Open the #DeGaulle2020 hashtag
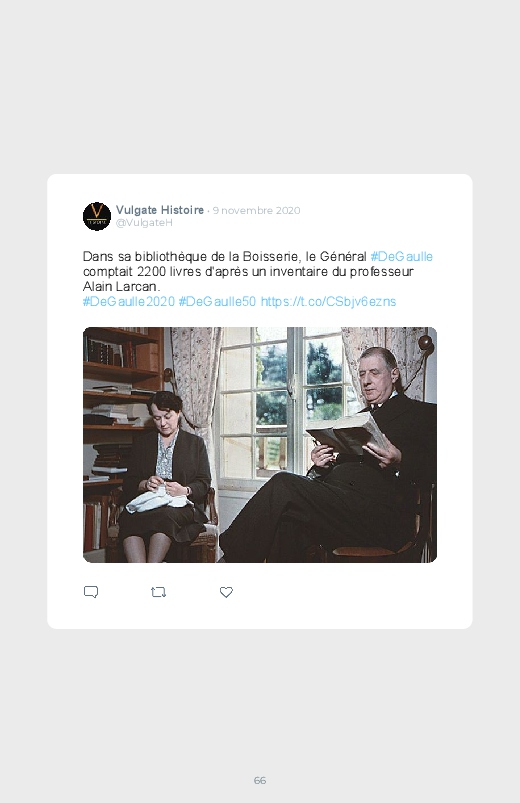This screenshot has height=803, width=520. [x=129, y=301]
